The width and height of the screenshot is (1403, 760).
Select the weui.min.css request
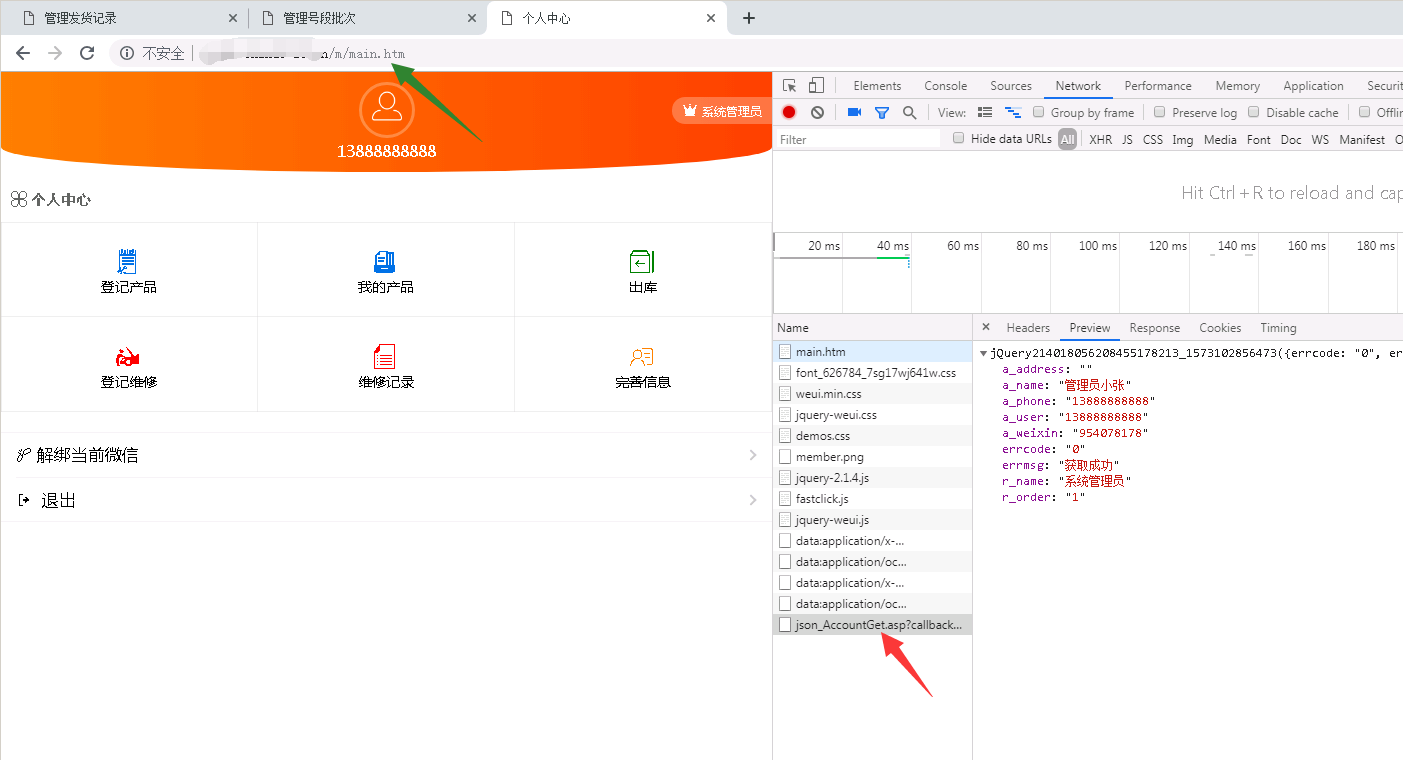click(873, 394)
